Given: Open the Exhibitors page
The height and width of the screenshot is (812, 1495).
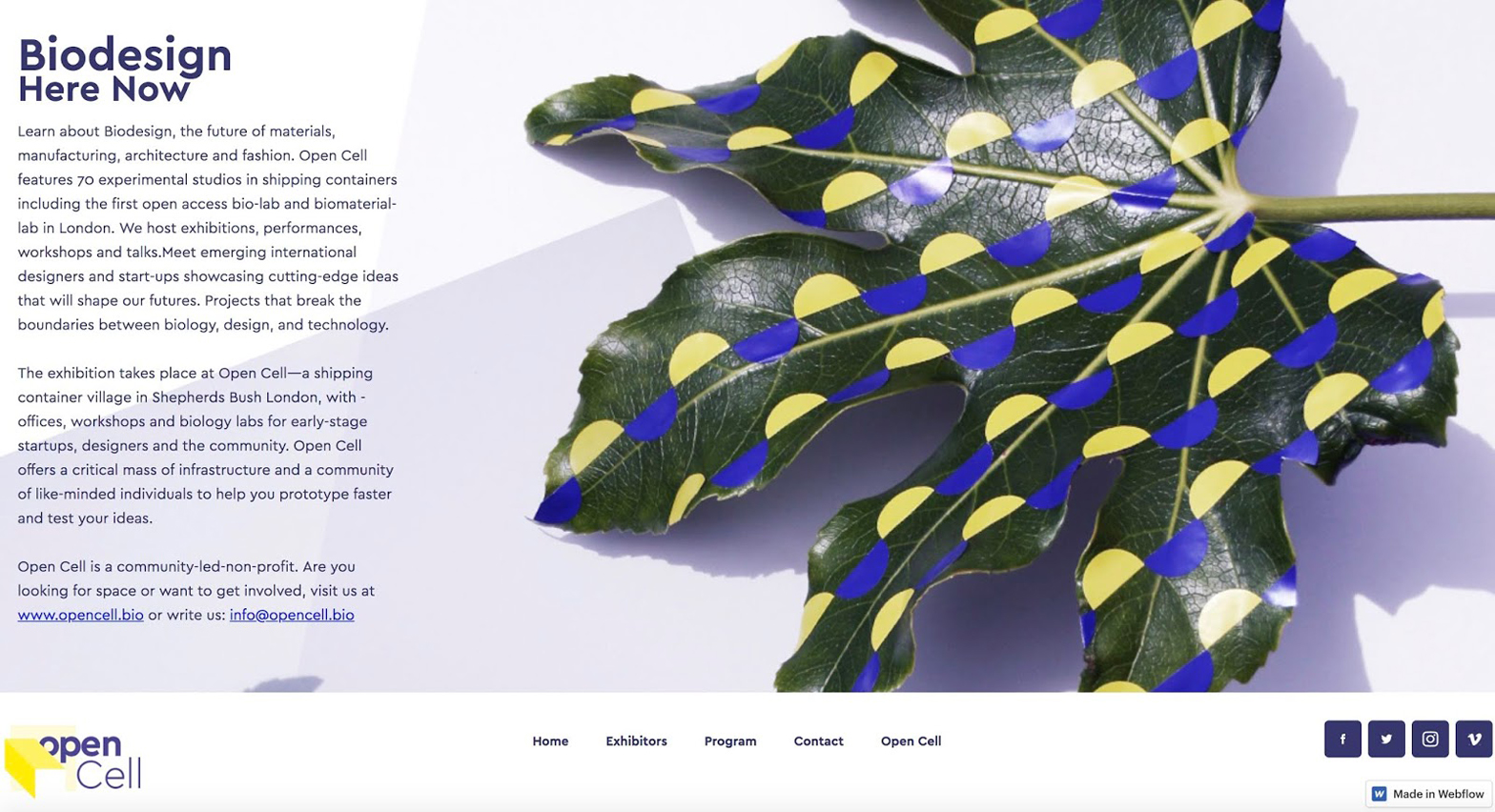Looking at the screenshot, I should pyautogui.click(x=636, y=741).
